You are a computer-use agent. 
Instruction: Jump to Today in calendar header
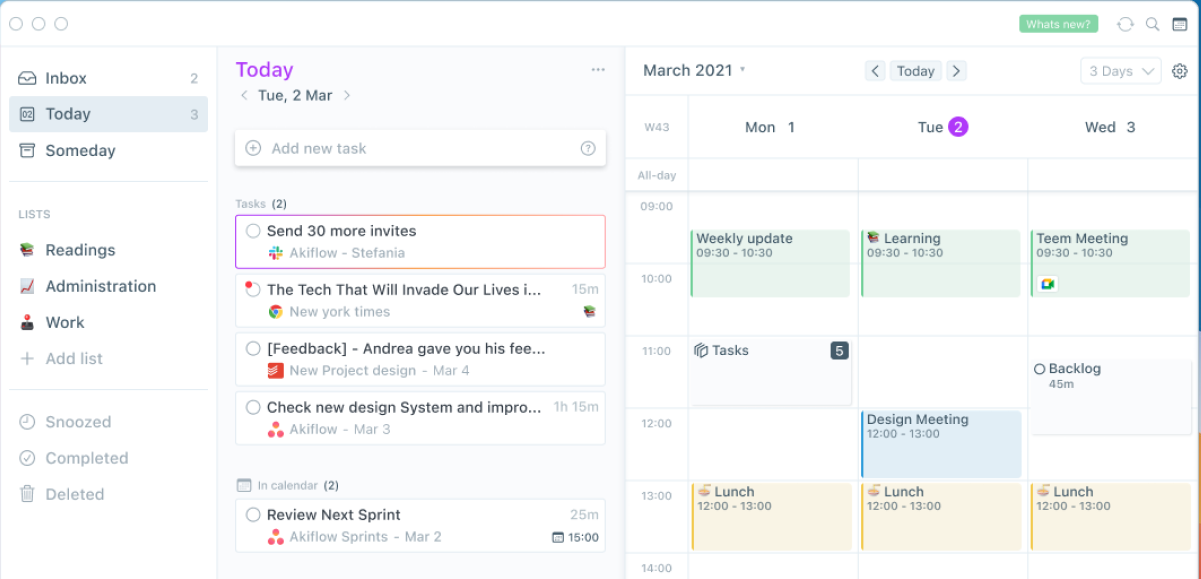[915, 71]
